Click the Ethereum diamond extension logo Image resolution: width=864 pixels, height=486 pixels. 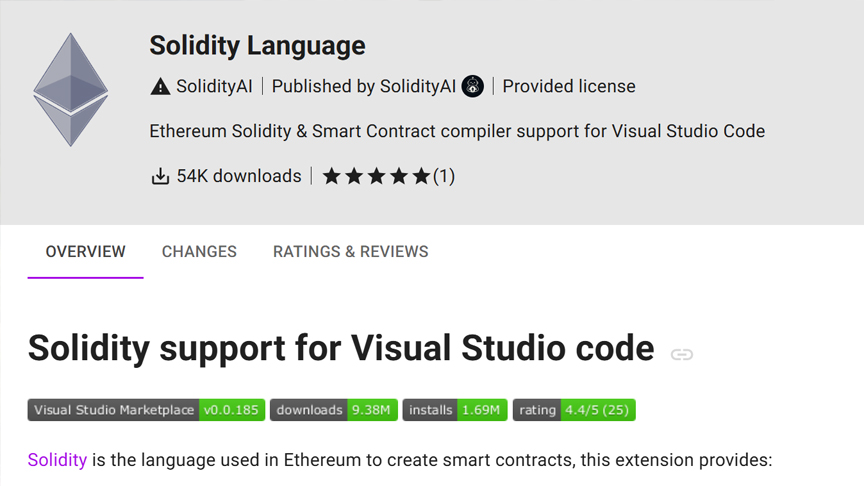pyautogui.click(x=71, y=90)
